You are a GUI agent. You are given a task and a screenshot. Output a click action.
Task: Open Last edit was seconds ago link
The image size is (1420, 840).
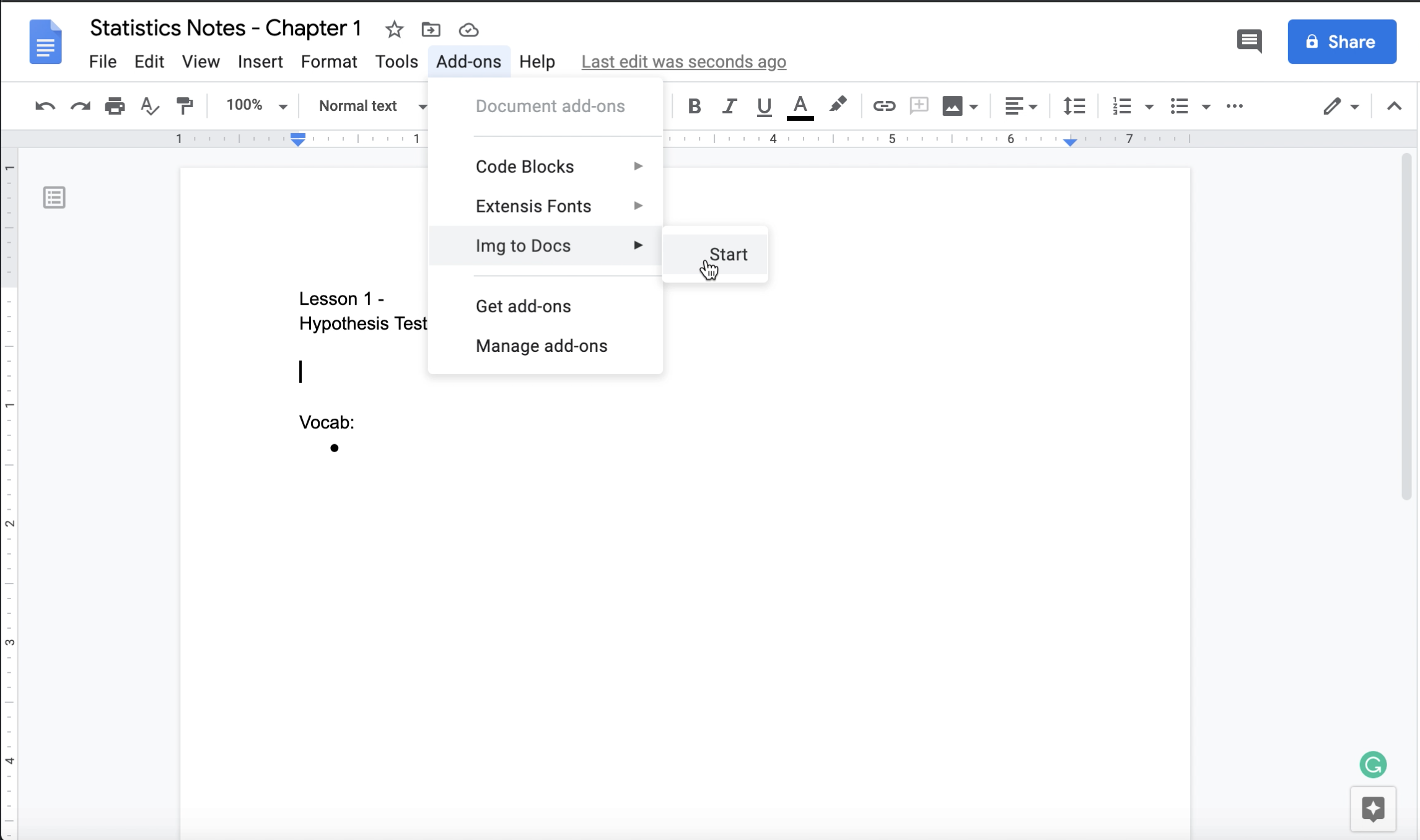(x=683, y=61)
